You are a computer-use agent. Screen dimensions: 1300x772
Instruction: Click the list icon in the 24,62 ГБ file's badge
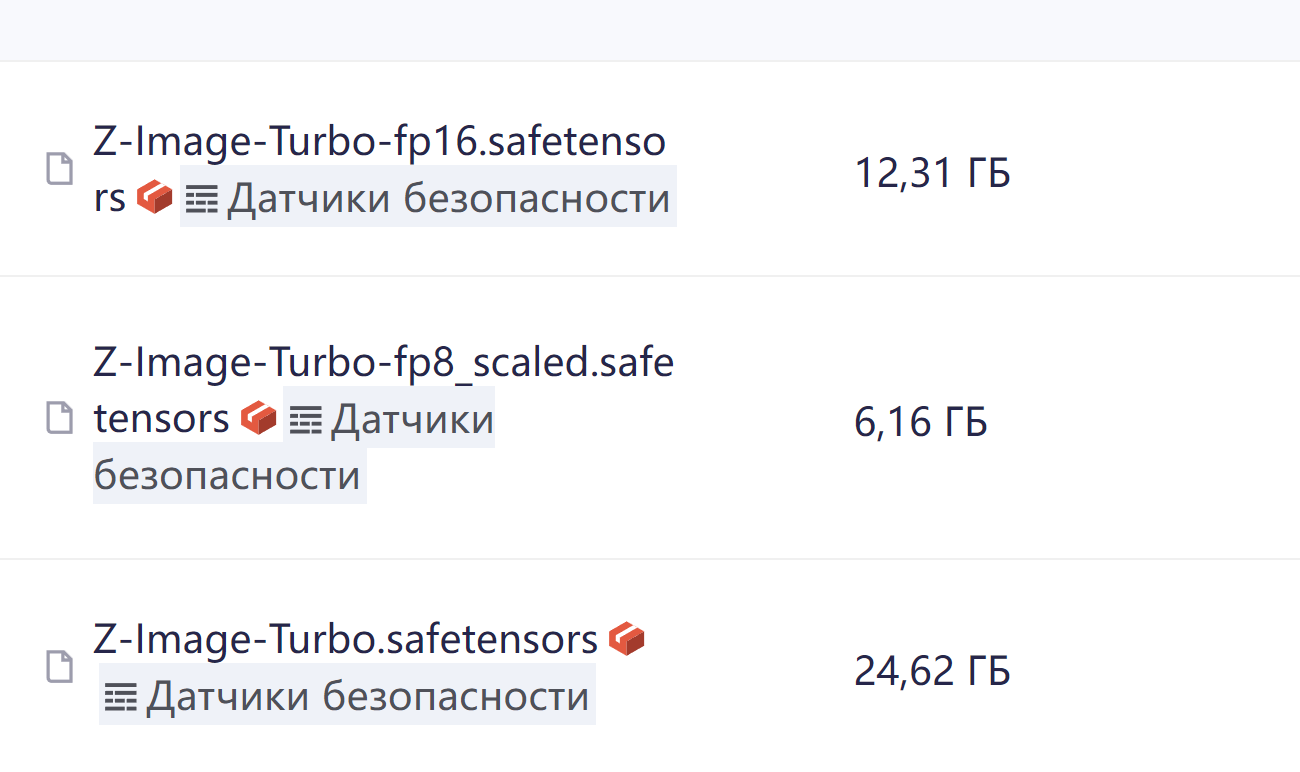click(122, 698)
